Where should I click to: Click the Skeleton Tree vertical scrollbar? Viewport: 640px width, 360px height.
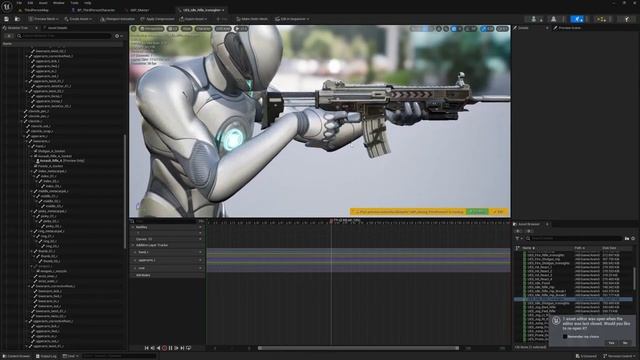(125, 191)
